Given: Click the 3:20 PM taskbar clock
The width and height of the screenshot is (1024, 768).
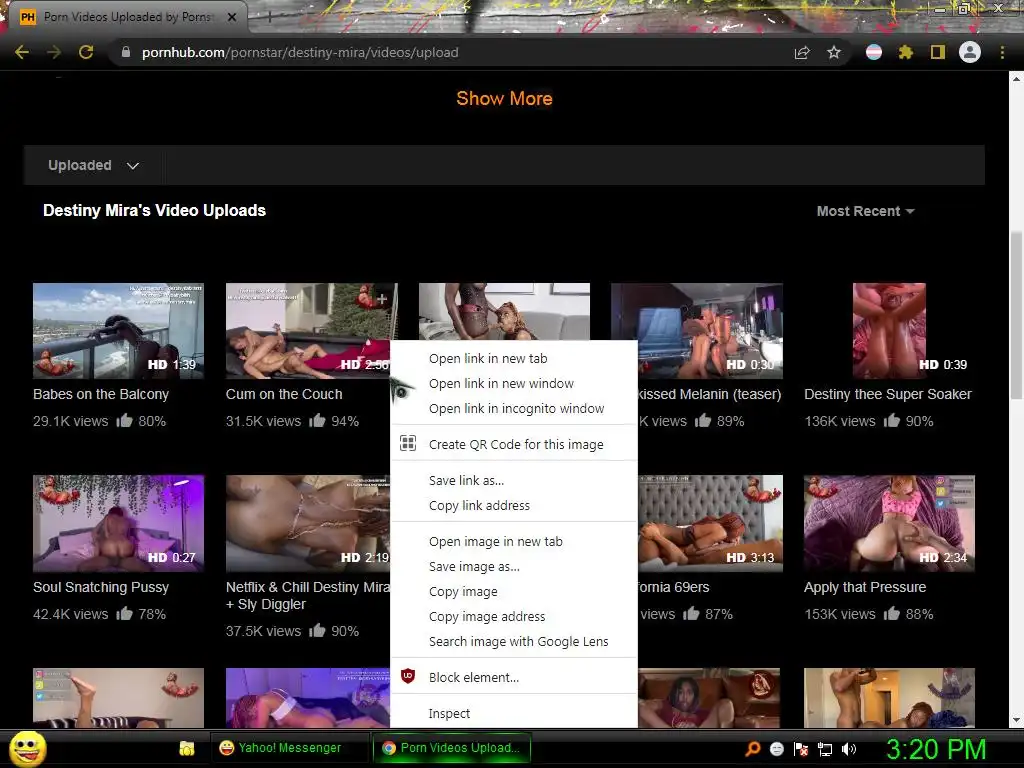Looking at the screenshot, I should (x=936, y=749).
